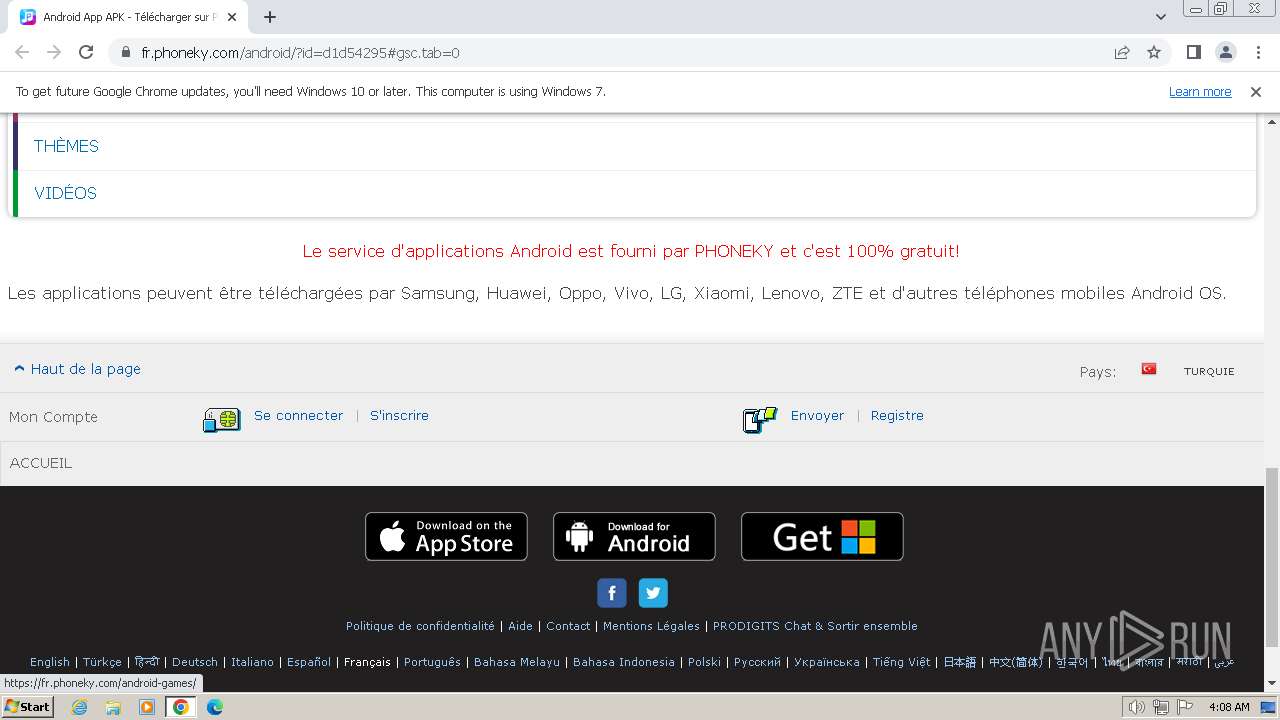The width and height of the screenshot is (1280, 720).
Task: Change country via TURQUIE link
Action: pos(1209,371)
